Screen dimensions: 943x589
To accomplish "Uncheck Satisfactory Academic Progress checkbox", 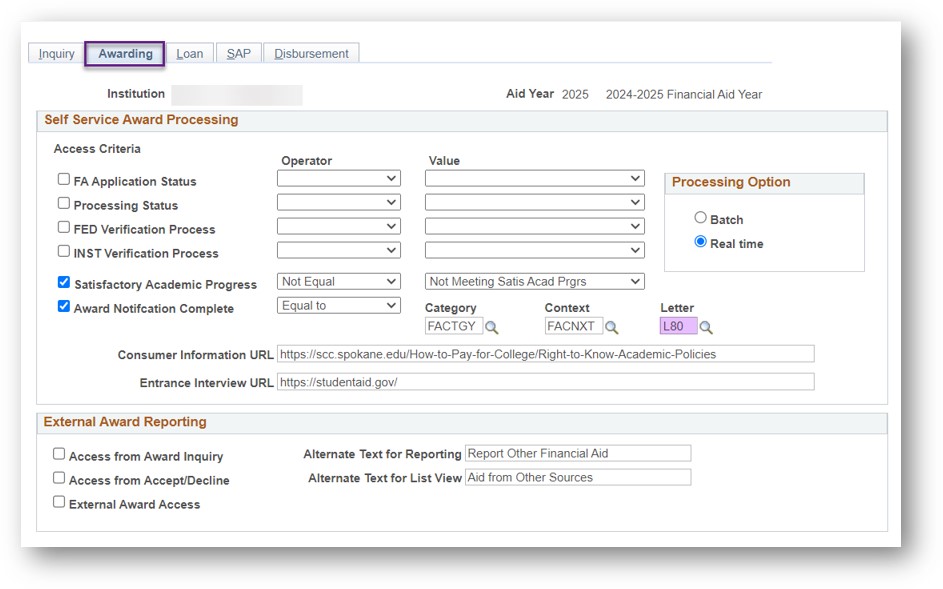I will pos(64,282).
